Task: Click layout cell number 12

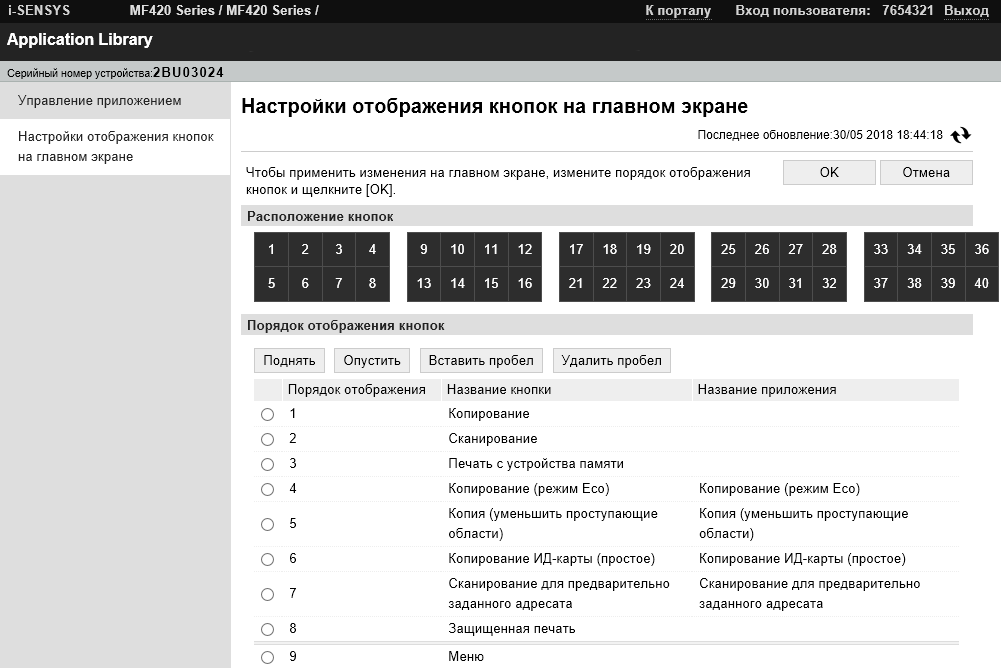Action: 525,250
